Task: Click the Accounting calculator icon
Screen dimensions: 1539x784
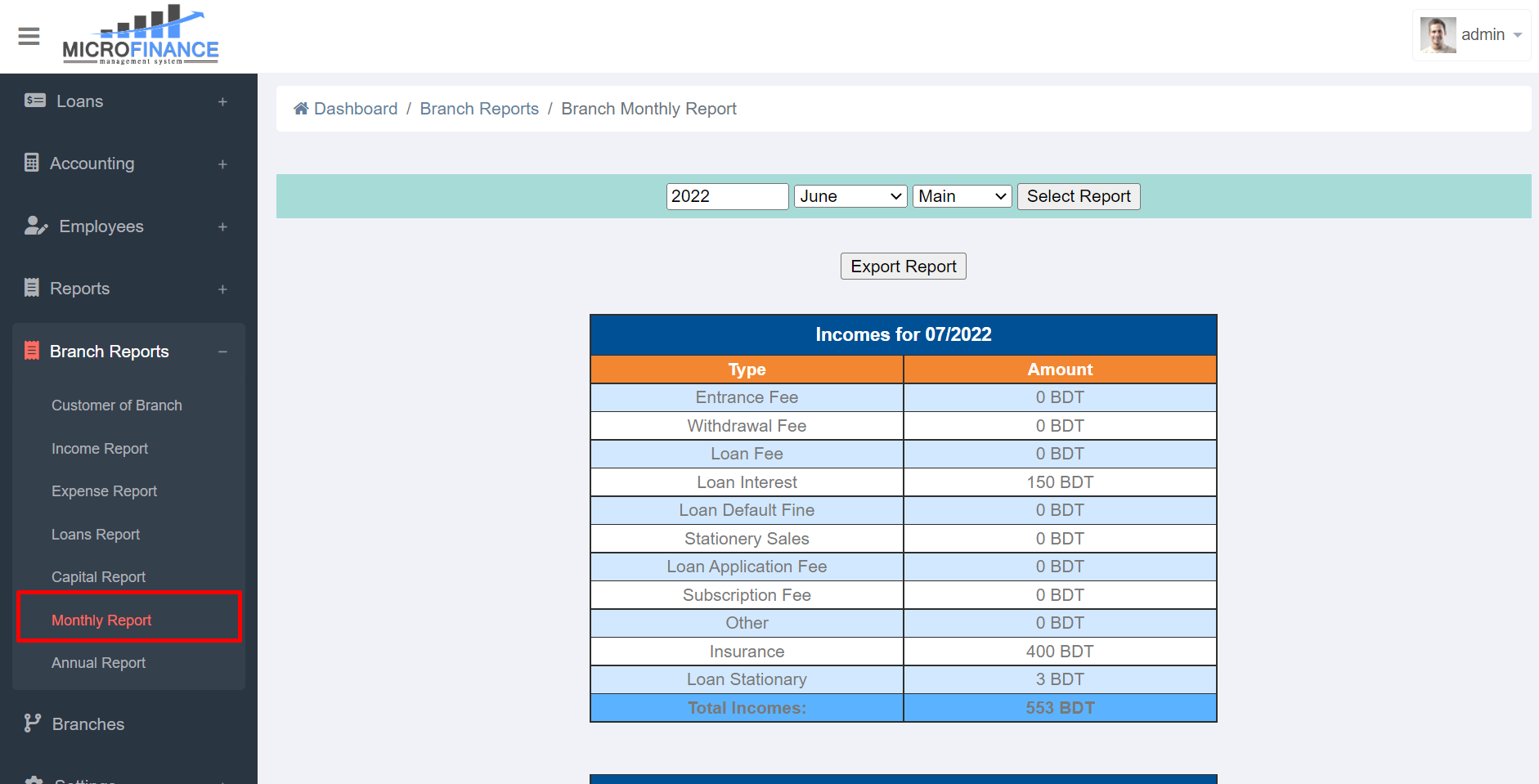Action: [x=32, y=163]
